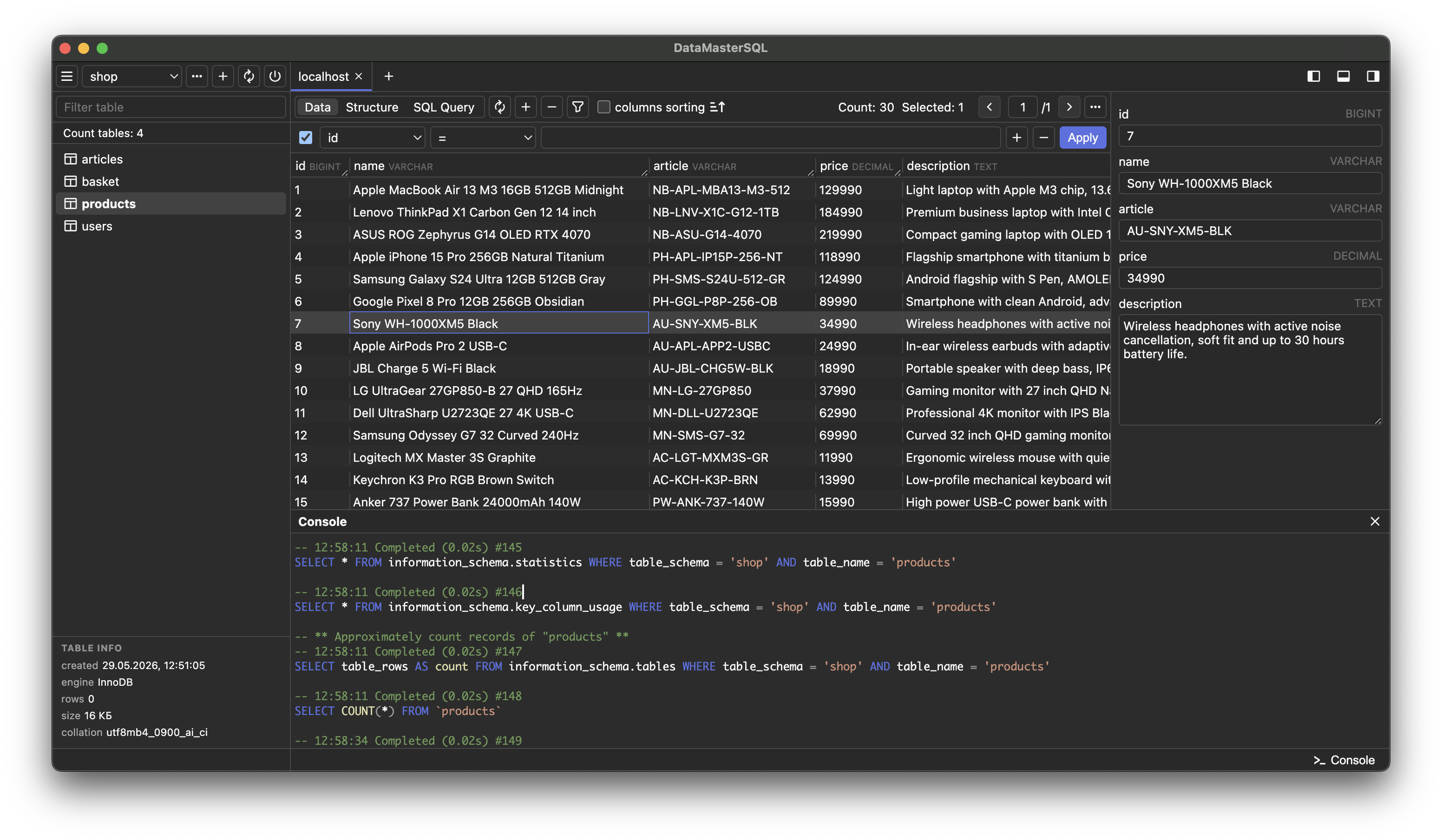Click price cell 15990
The height and width of the screenshot is (840, 1442).
point(859,502)
